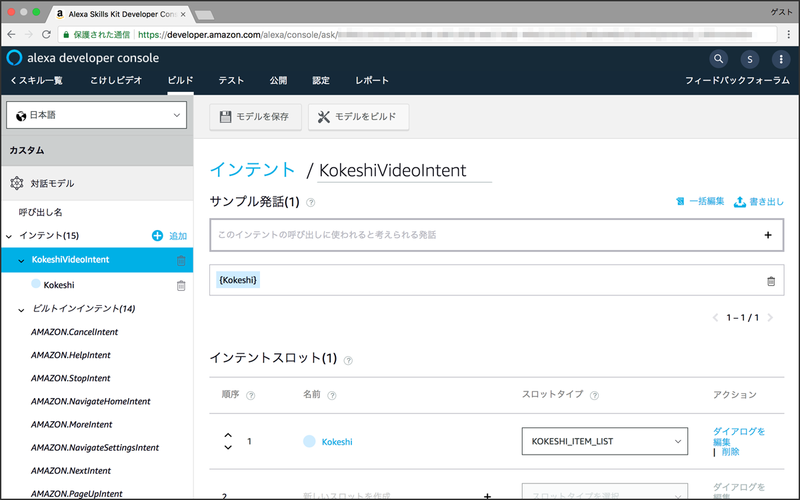Select AMAZON.MoreIntent
This screenshot has width=800, height=500.
coord(71,424)
